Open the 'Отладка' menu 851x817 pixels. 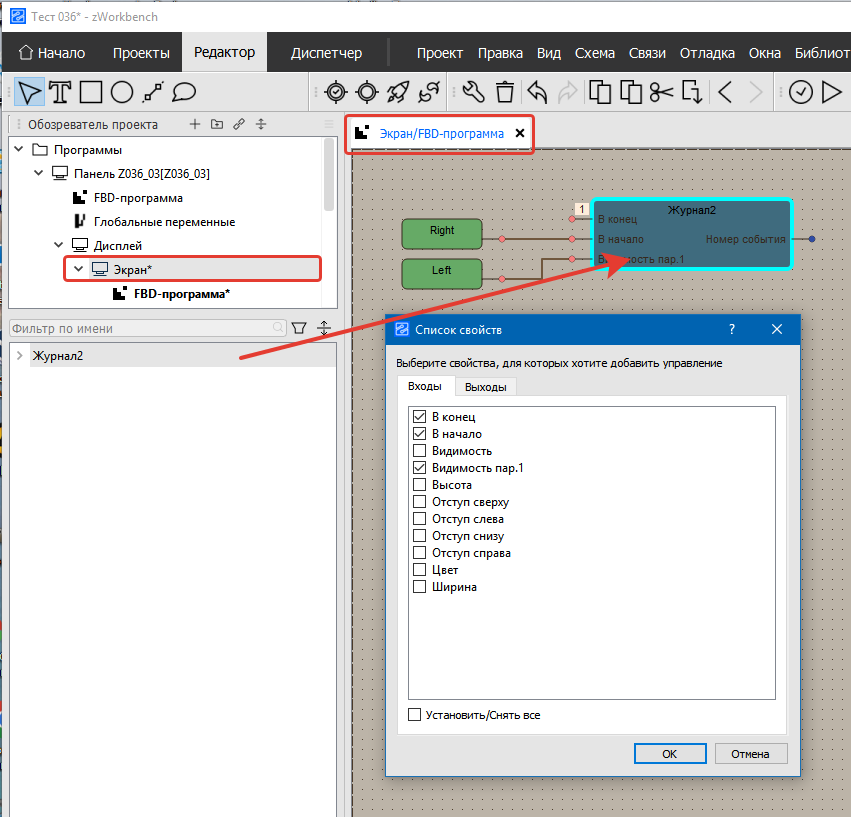coord(707,53)
